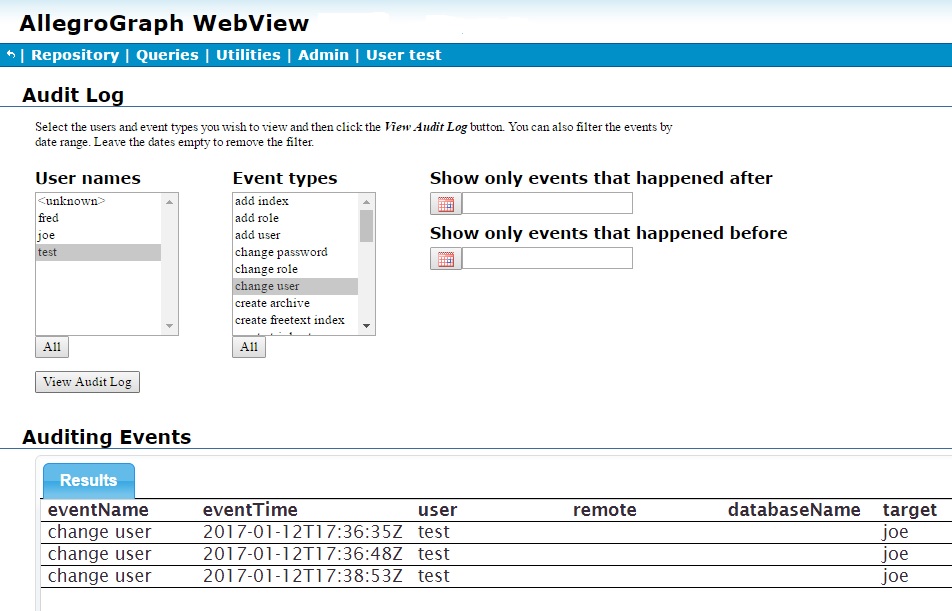
Task: Click the back navigation arrow in the menu bar
Action: 10,56
